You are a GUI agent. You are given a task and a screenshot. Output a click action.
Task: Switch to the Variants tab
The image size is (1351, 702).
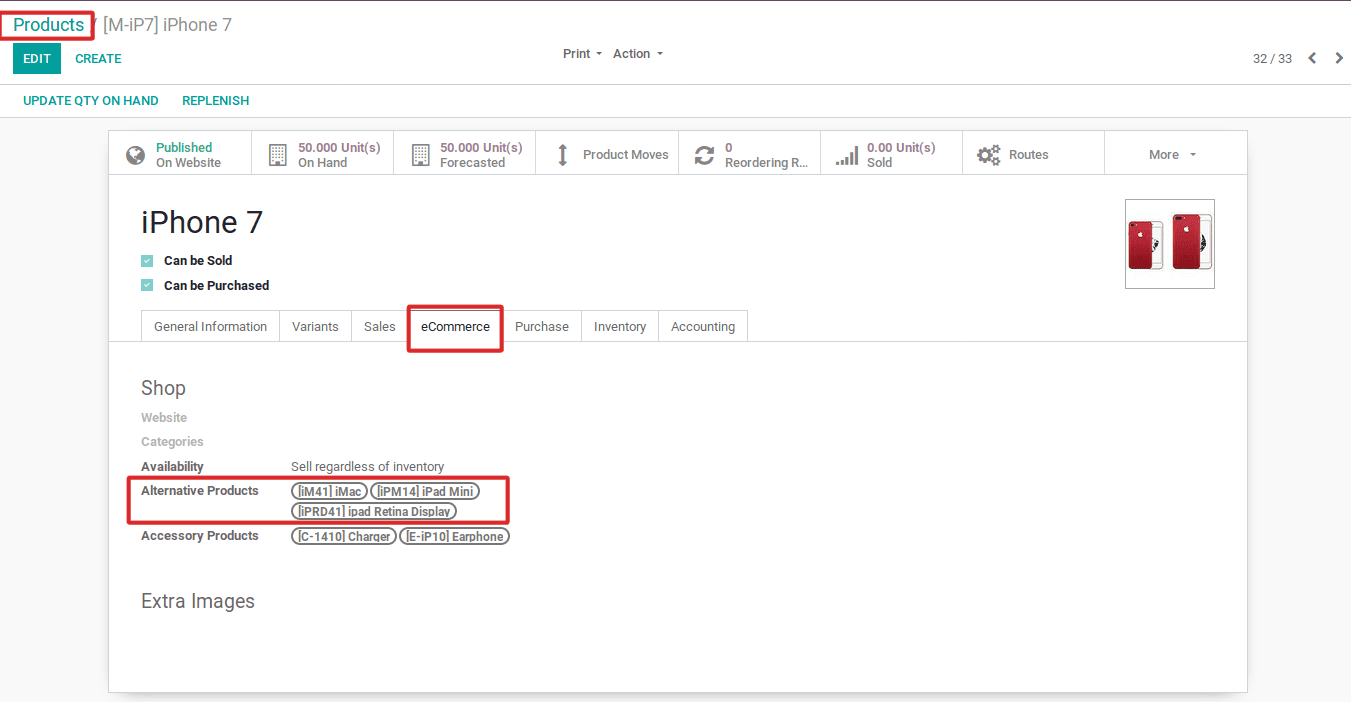(315, 327)
